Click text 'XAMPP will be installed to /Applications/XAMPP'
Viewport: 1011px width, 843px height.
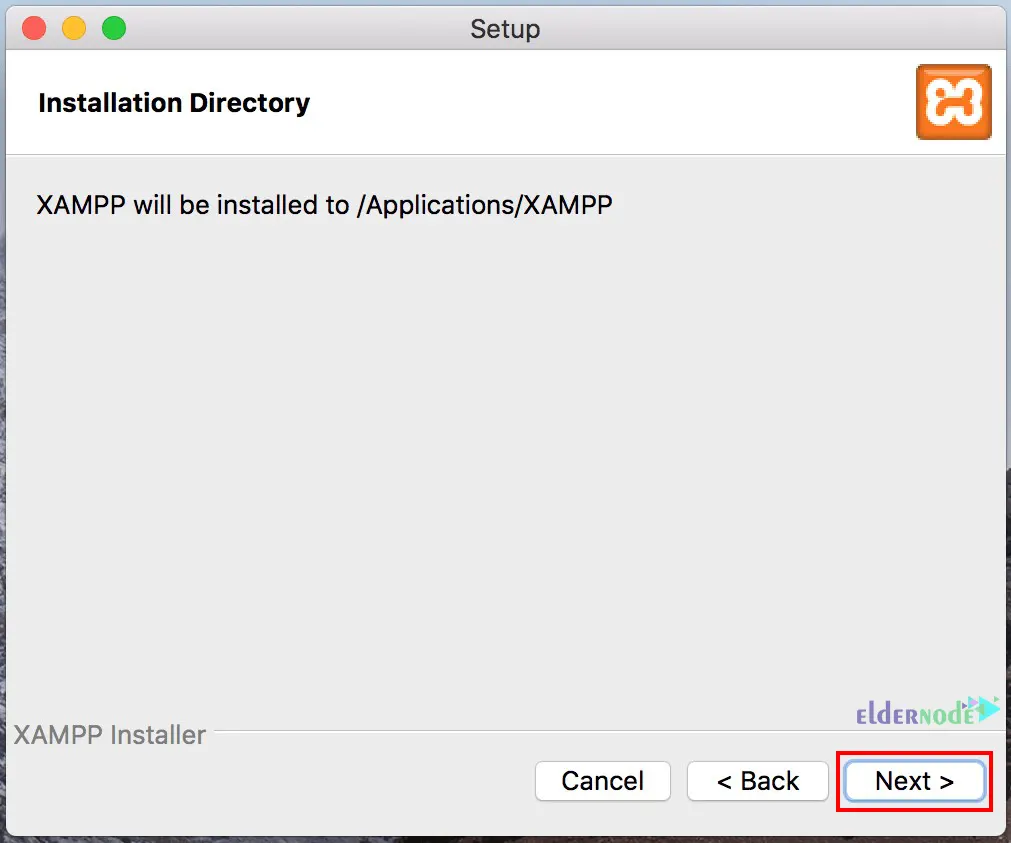pos(324,205)
